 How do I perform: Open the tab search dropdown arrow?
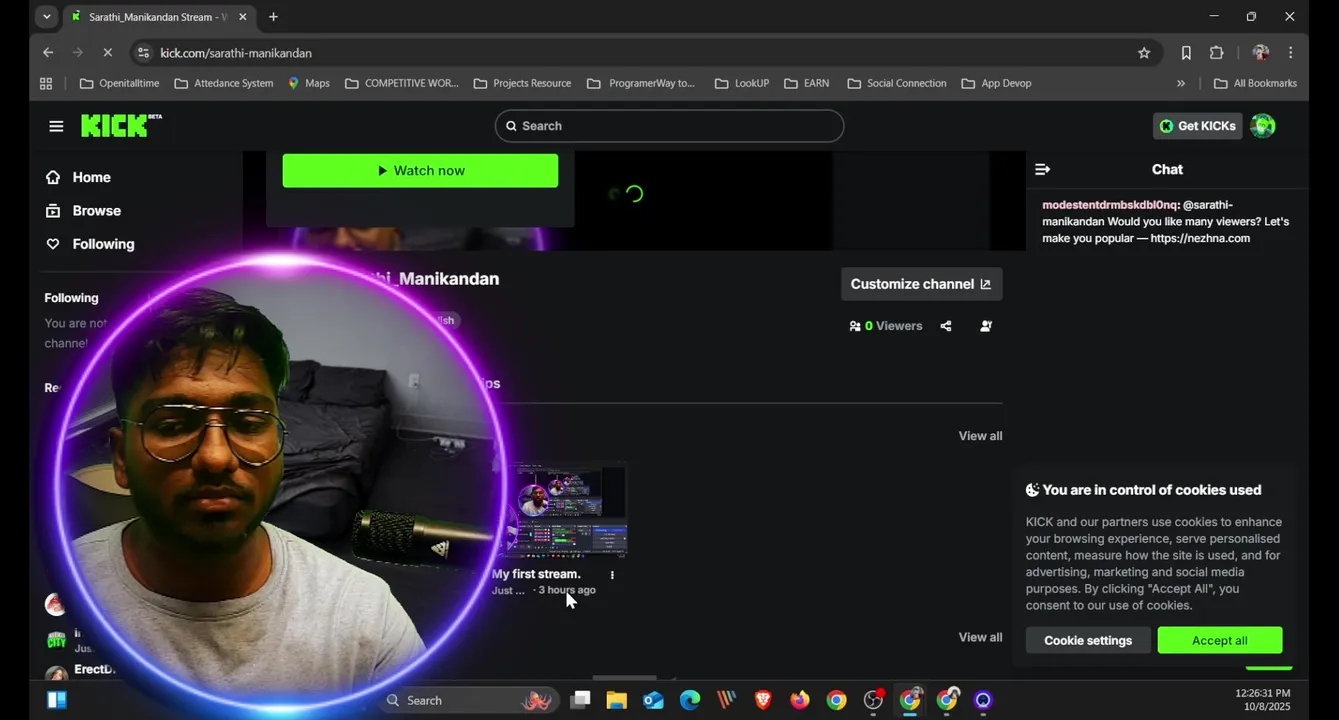point(46,17)
